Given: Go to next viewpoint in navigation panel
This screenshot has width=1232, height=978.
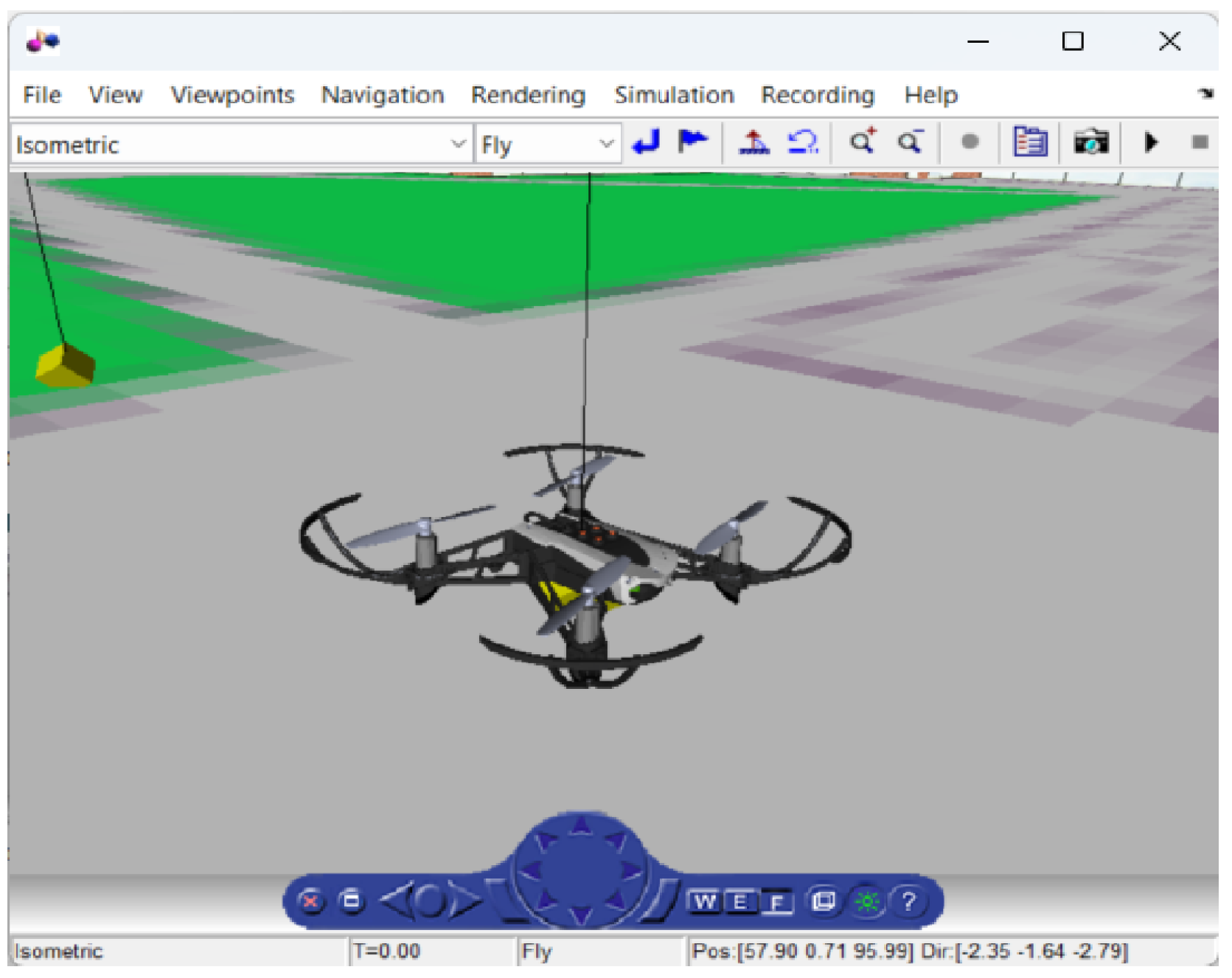Looking at the screenshot, I should pyautogui.click(x=465, y=901).
